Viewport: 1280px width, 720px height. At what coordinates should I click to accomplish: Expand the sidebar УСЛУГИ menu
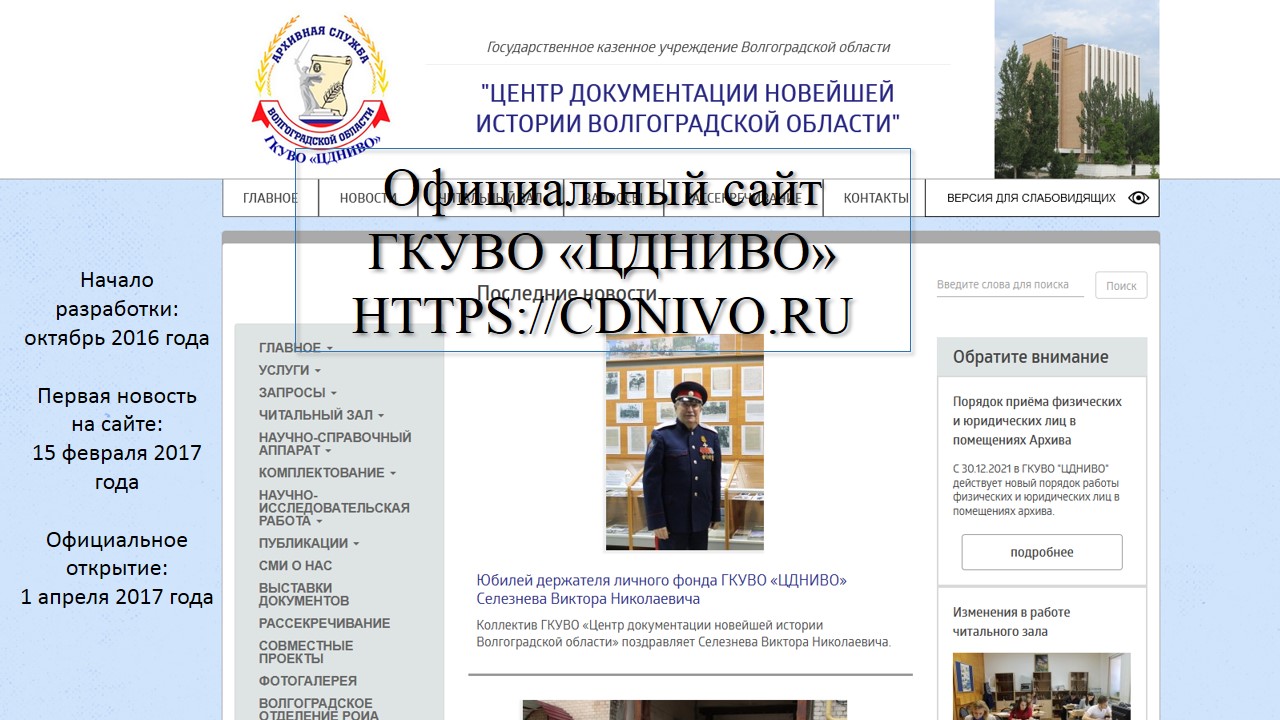point(289,370)
